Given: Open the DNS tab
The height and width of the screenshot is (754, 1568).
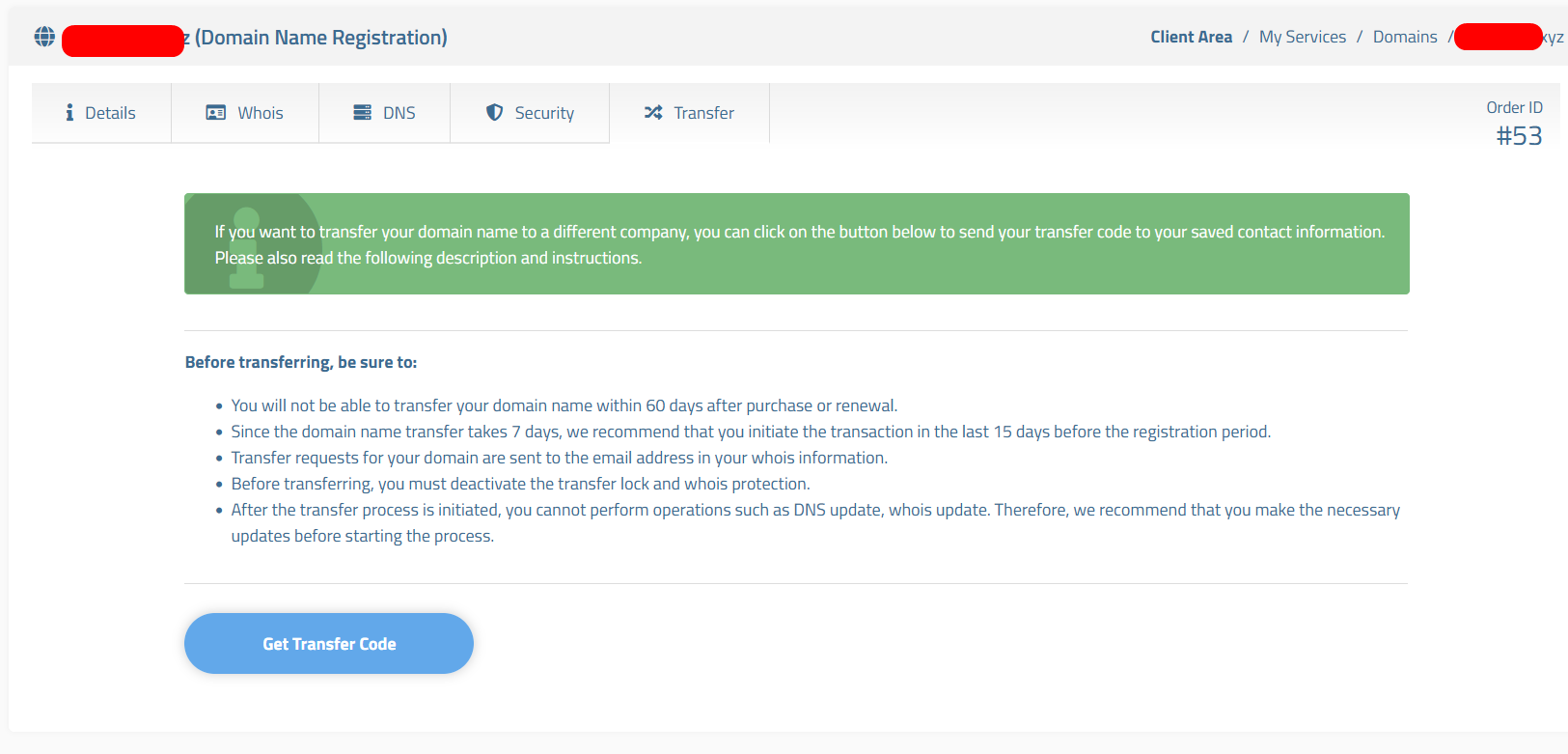Looking at the screenshot, I should [x=385, y=113].
